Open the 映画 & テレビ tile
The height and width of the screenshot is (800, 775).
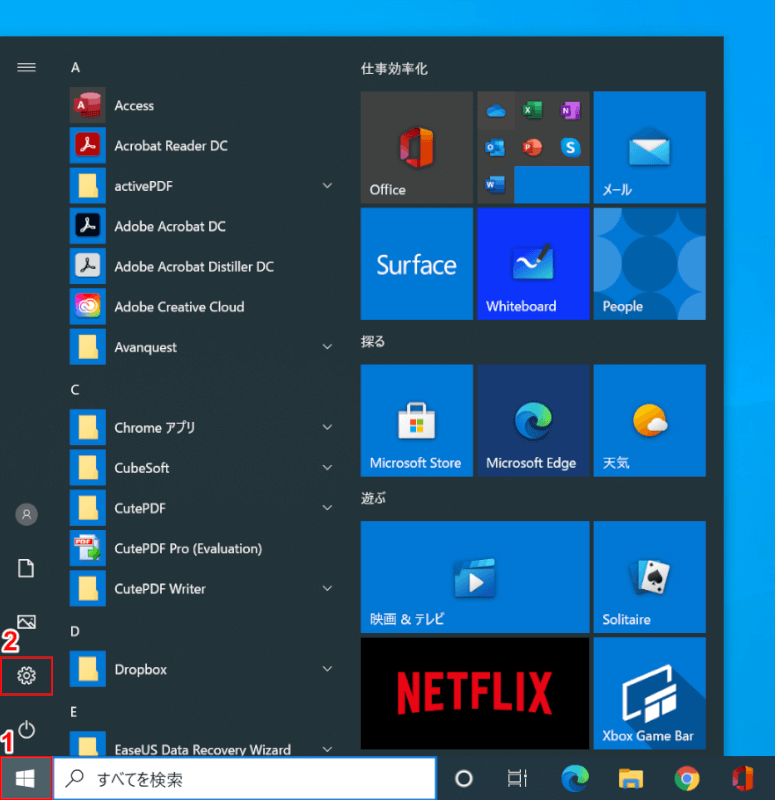(475, 577)
